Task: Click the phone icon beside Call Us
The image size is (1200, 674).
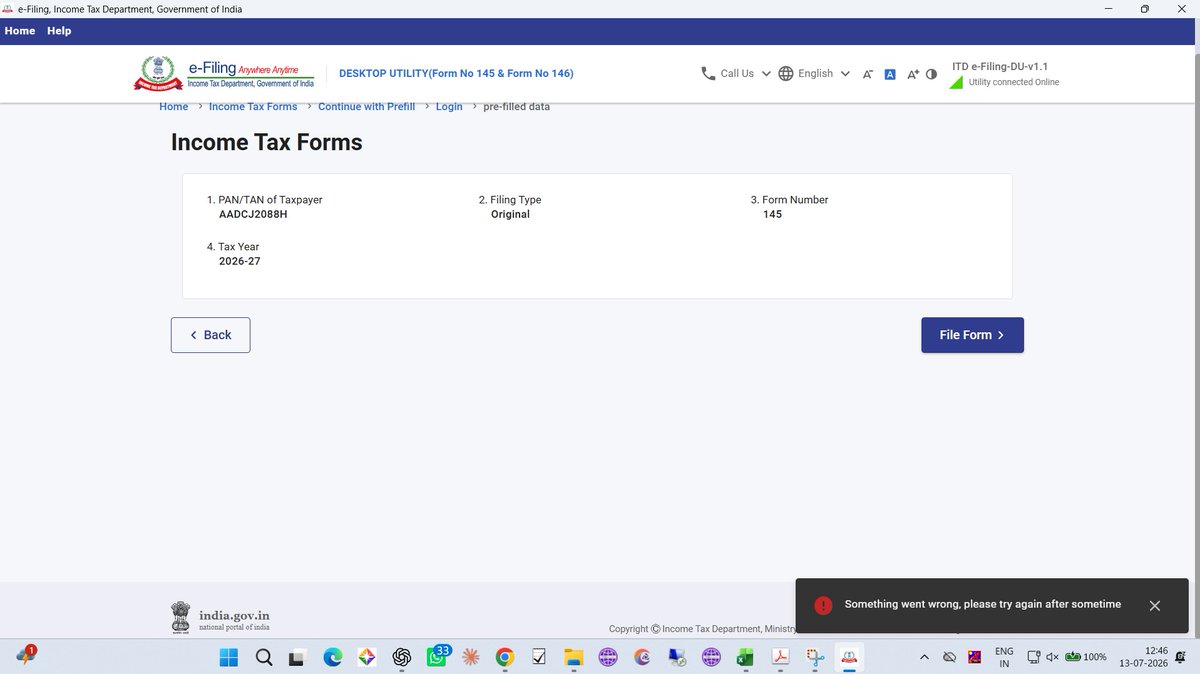Action: coord(708,73)
